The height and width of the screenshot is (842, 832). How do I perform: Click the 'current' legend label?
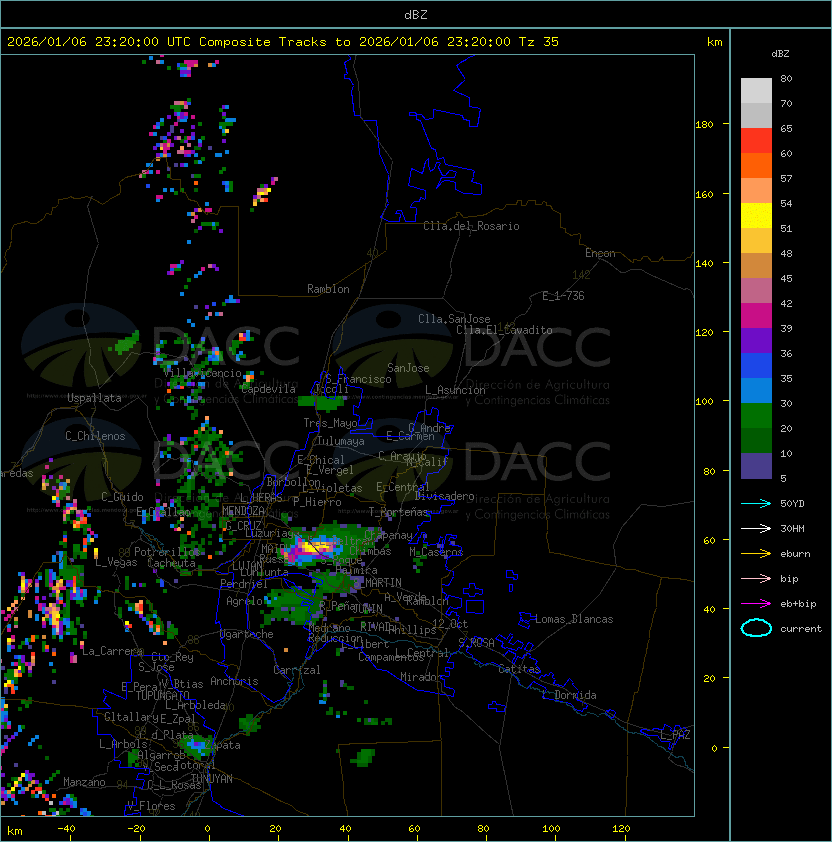pyautogui.click(x=801, y=629)
